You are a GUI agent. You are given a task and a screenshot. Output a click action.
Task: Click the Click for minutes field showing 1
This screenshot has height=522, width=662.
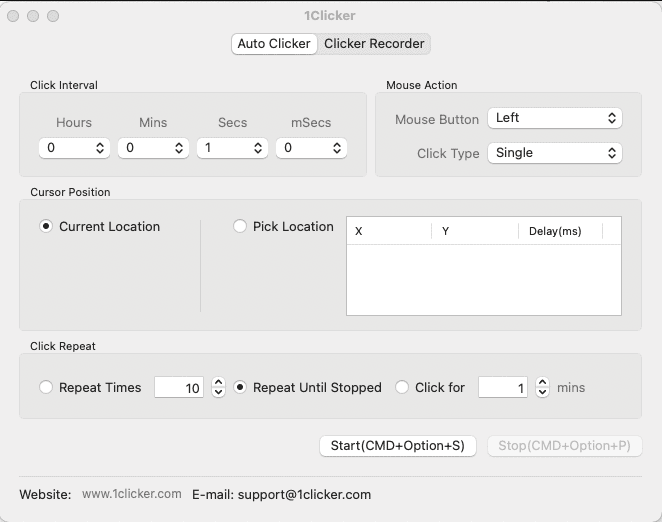(x=503, y=387)
